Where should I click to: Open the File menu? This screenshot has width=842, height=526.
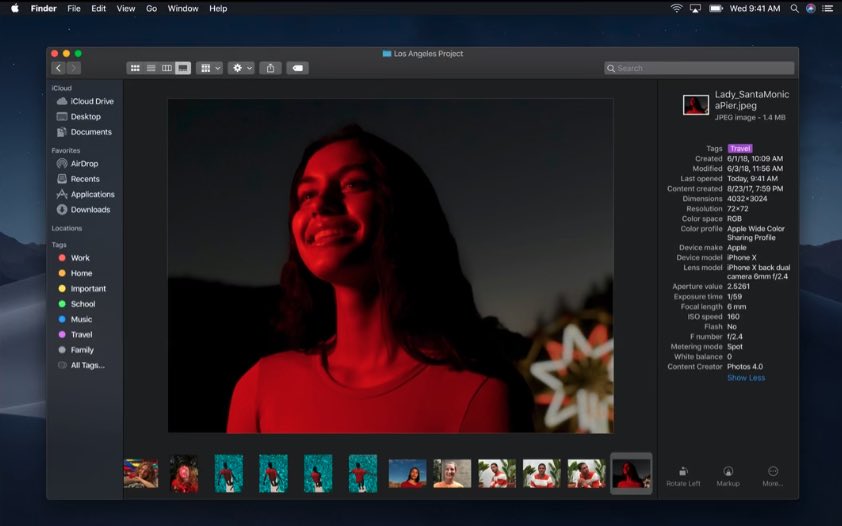[x=74, y=8]
